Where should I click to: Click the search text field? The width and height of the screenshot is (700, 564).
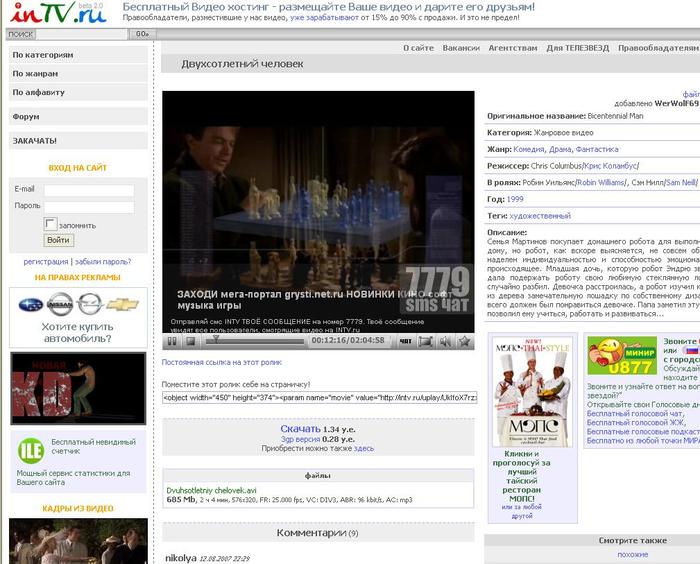click(x=81, y=34)
